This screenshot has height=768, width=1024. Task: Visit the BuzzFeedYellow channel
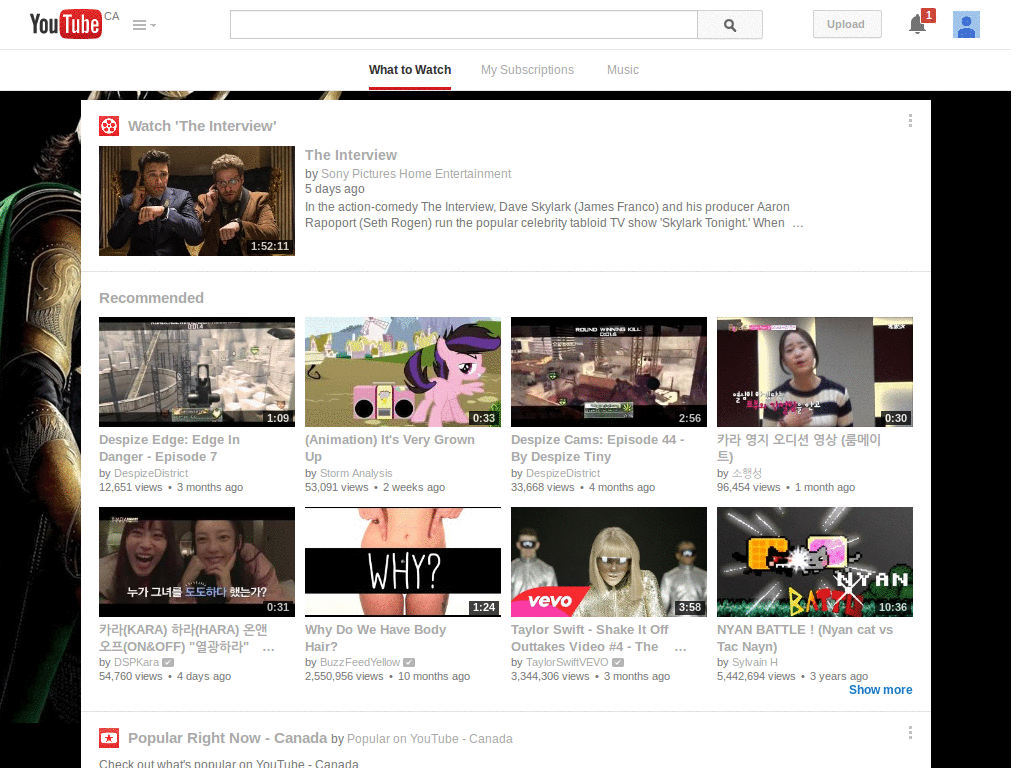(x=360, y=662)
